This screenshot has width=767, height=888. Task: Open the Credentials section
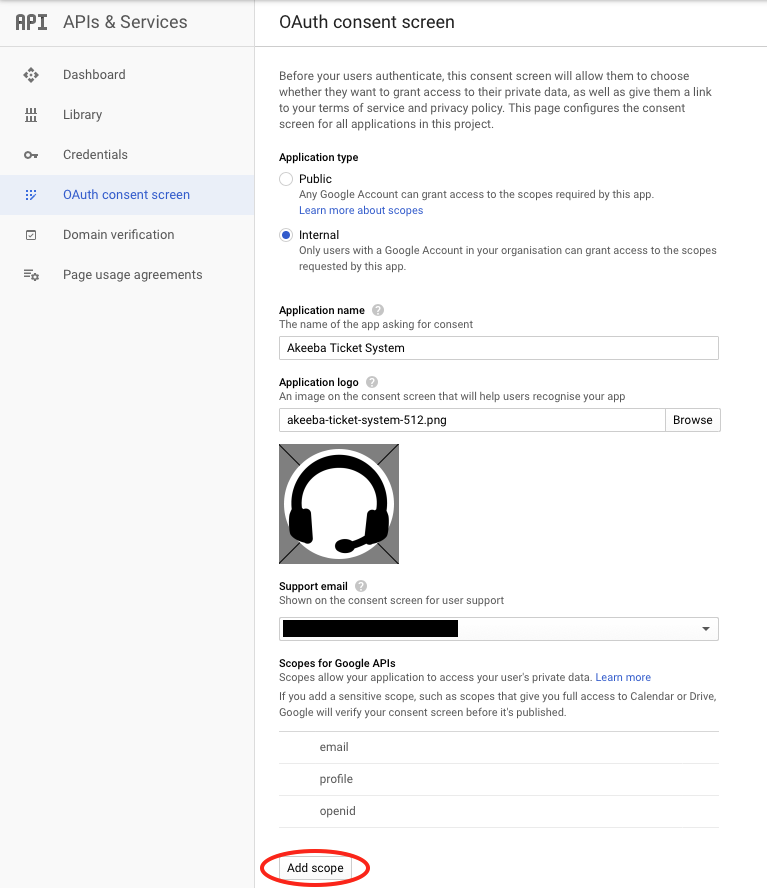click(95, 155)
